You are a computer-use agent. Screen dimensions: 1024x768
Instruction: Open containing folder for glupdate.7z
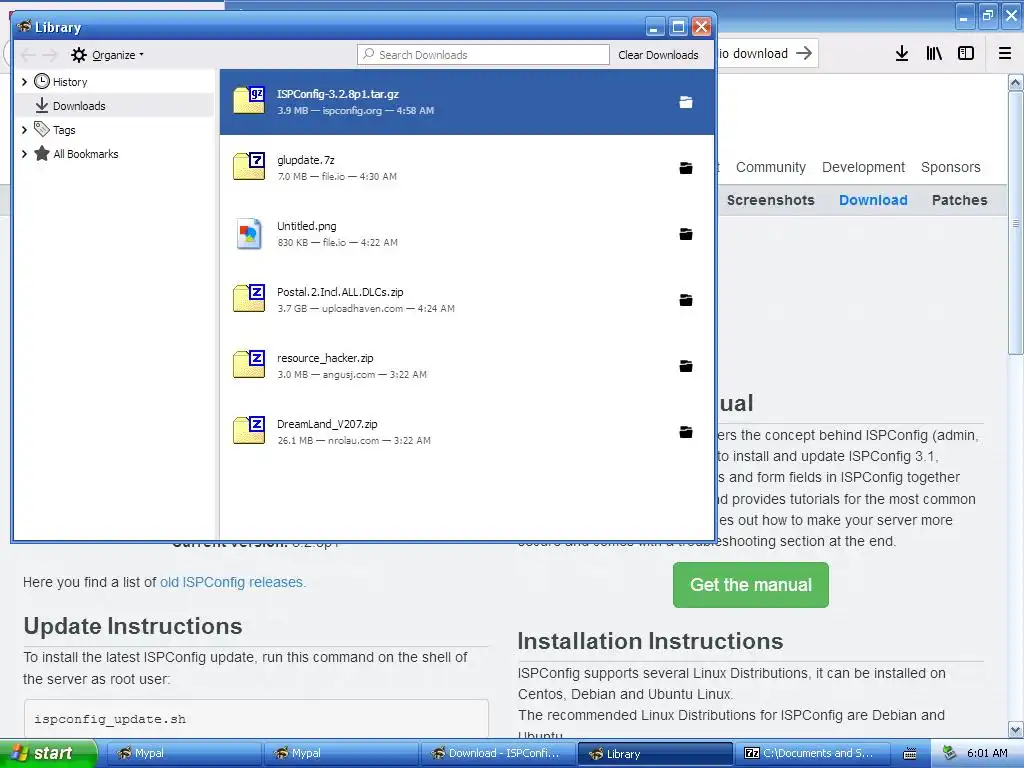[685, 168]
